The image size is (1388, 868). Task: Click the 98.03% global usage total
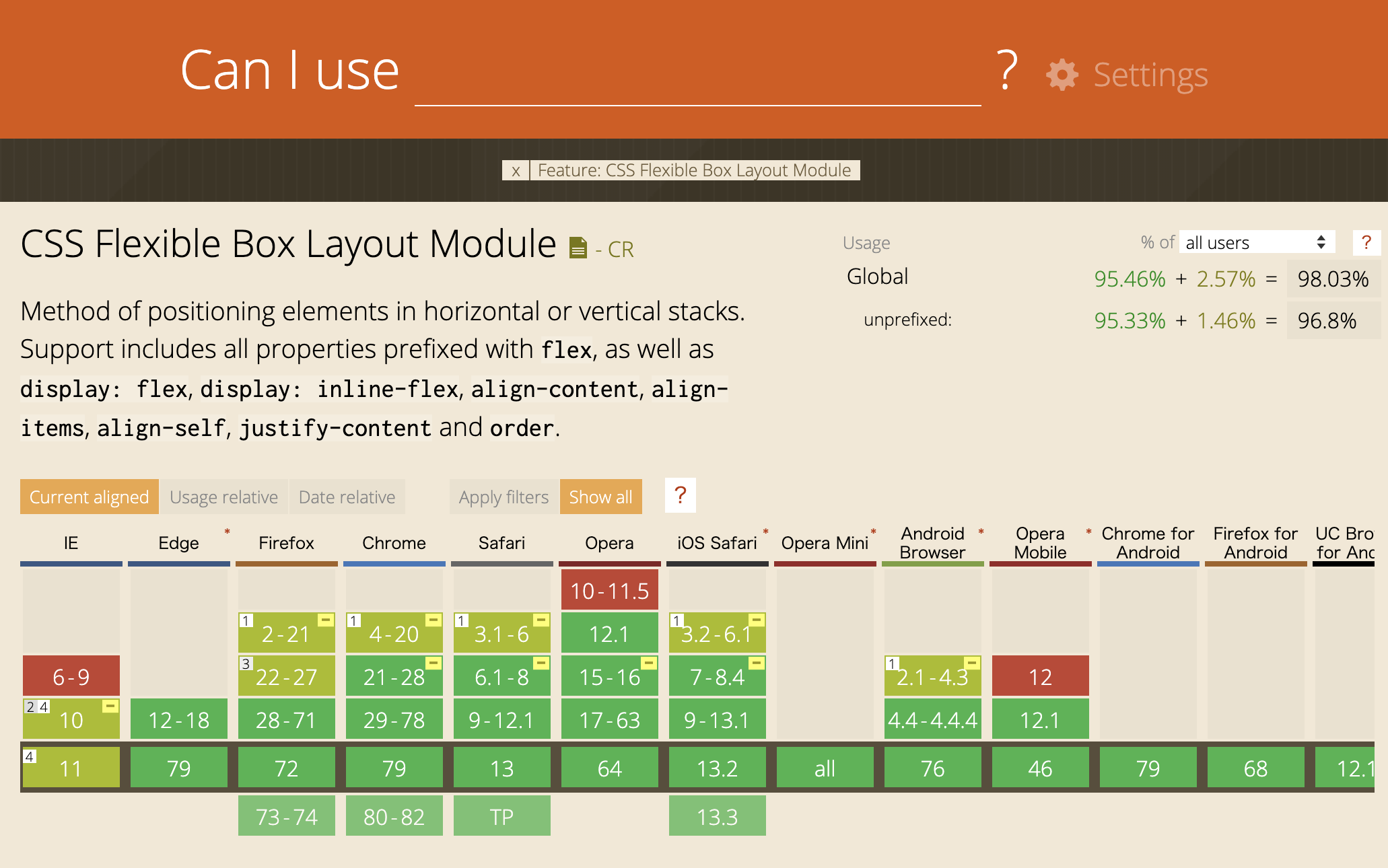(x=1333, y=279)
